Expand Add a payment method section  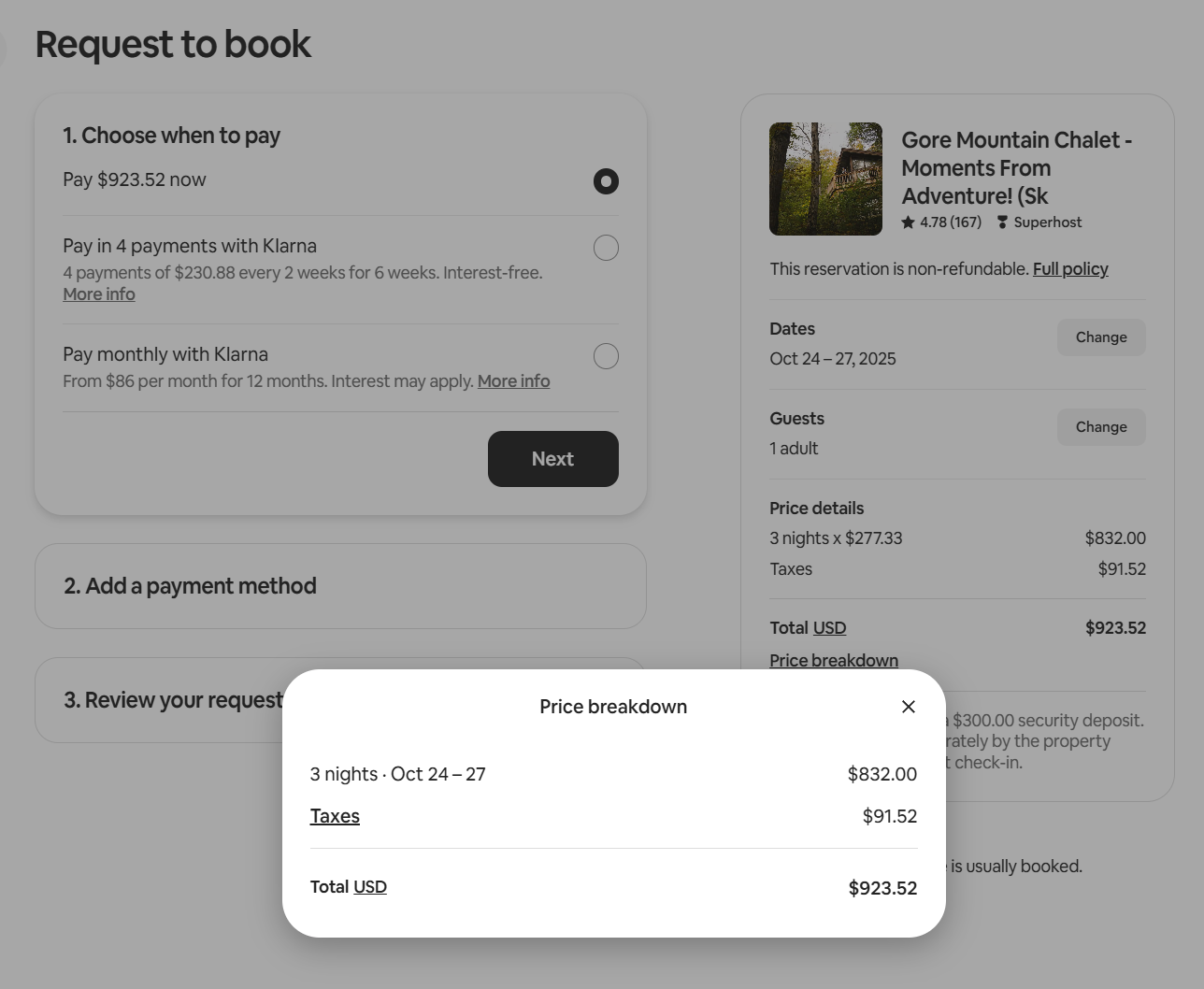[190, 586]
